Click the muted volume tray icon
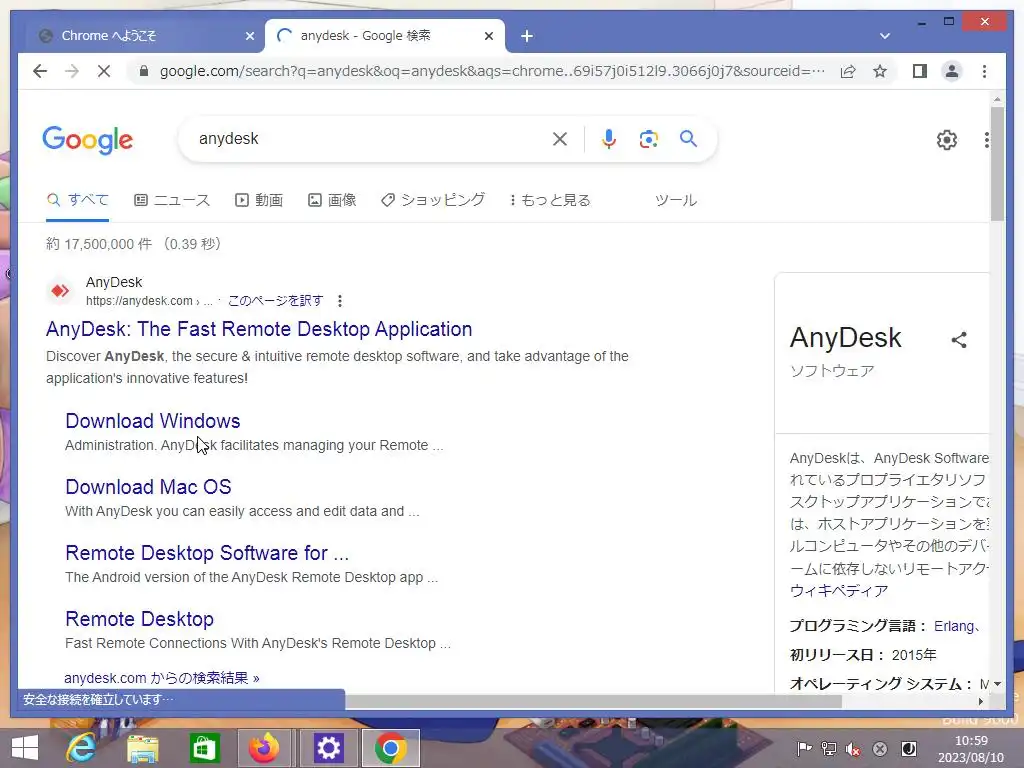This screenshot has width=1024, height=768. pyautogui.click(x=853, y=749)
